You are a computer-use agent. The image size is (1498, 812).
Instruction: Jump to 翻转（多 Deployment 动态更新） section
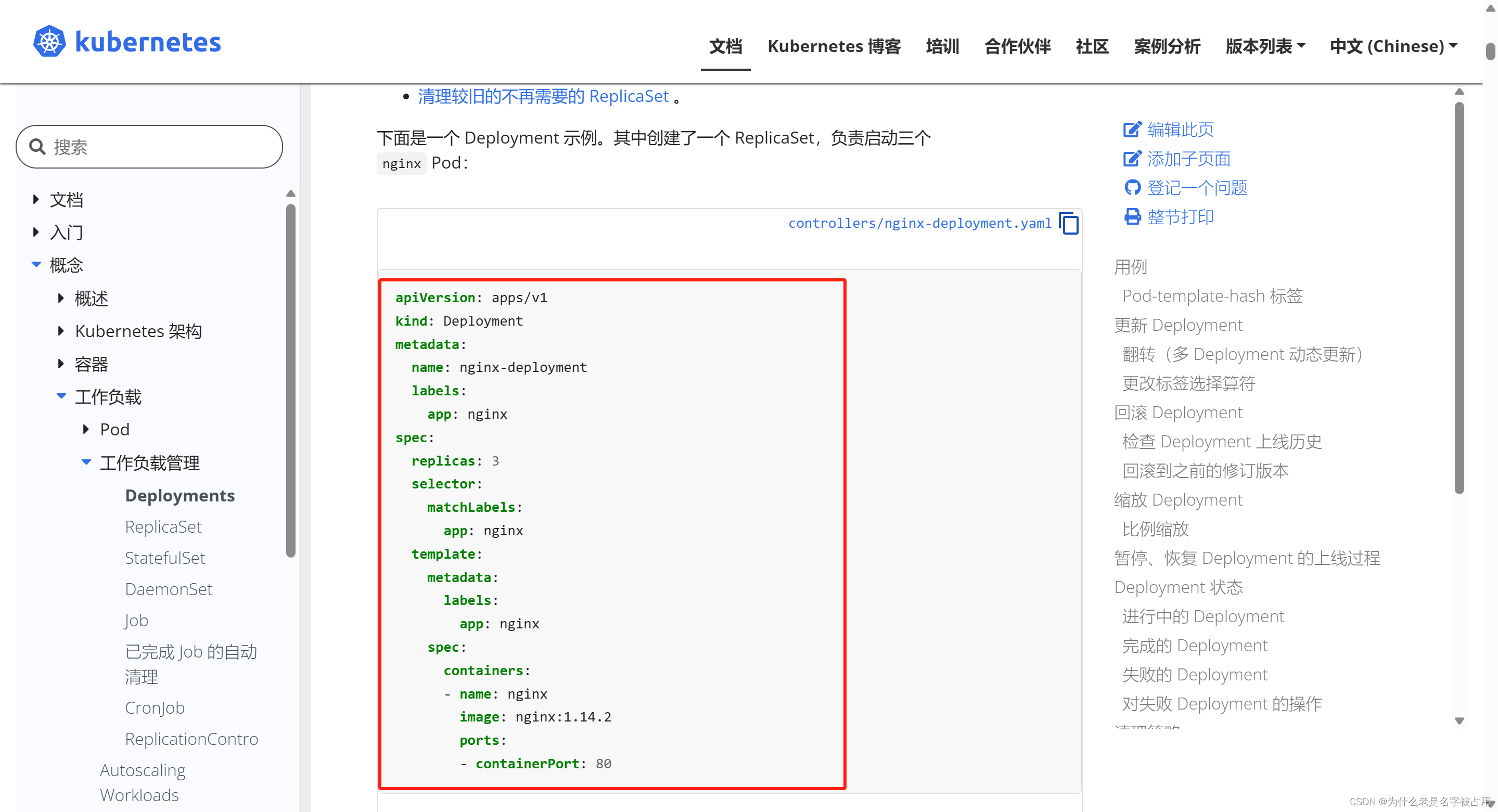pyautogui.click(x=1243, y=354)
